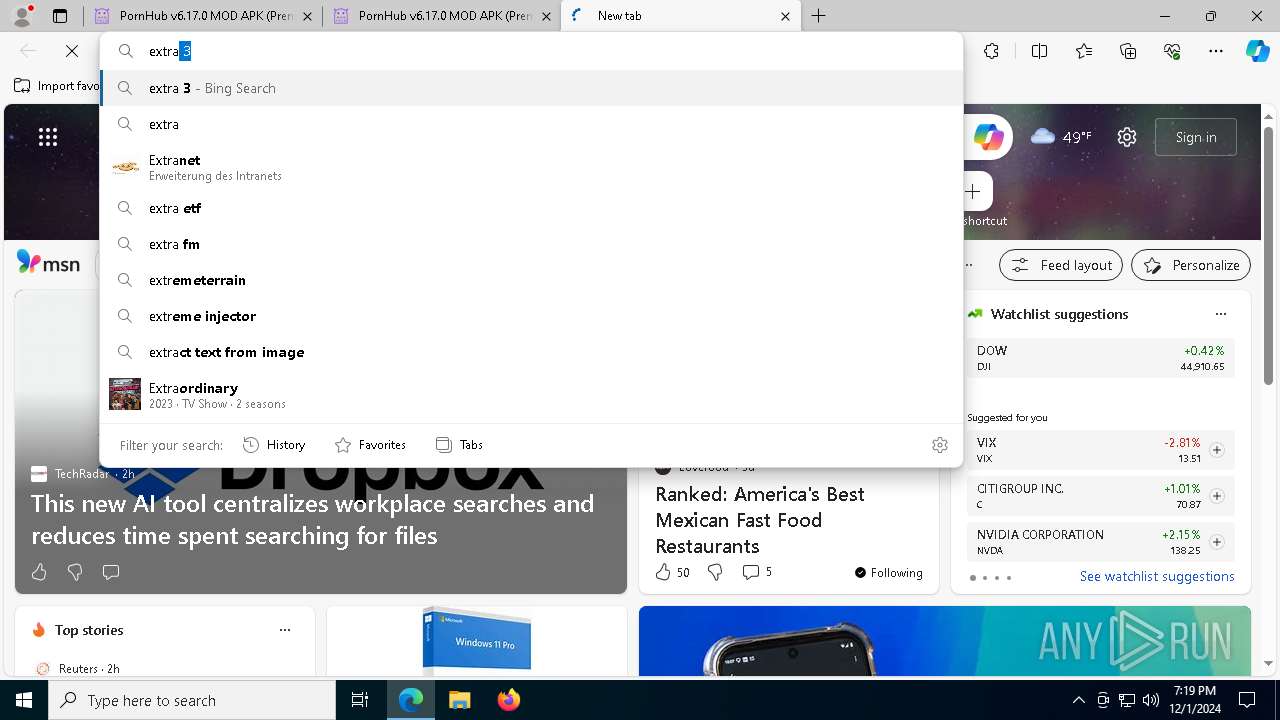This screenshot has width=1280, height=720.
Task: Open Mexican Fast Food Restaurants headline
Action: pyautogui.click(x=760, y=520)
